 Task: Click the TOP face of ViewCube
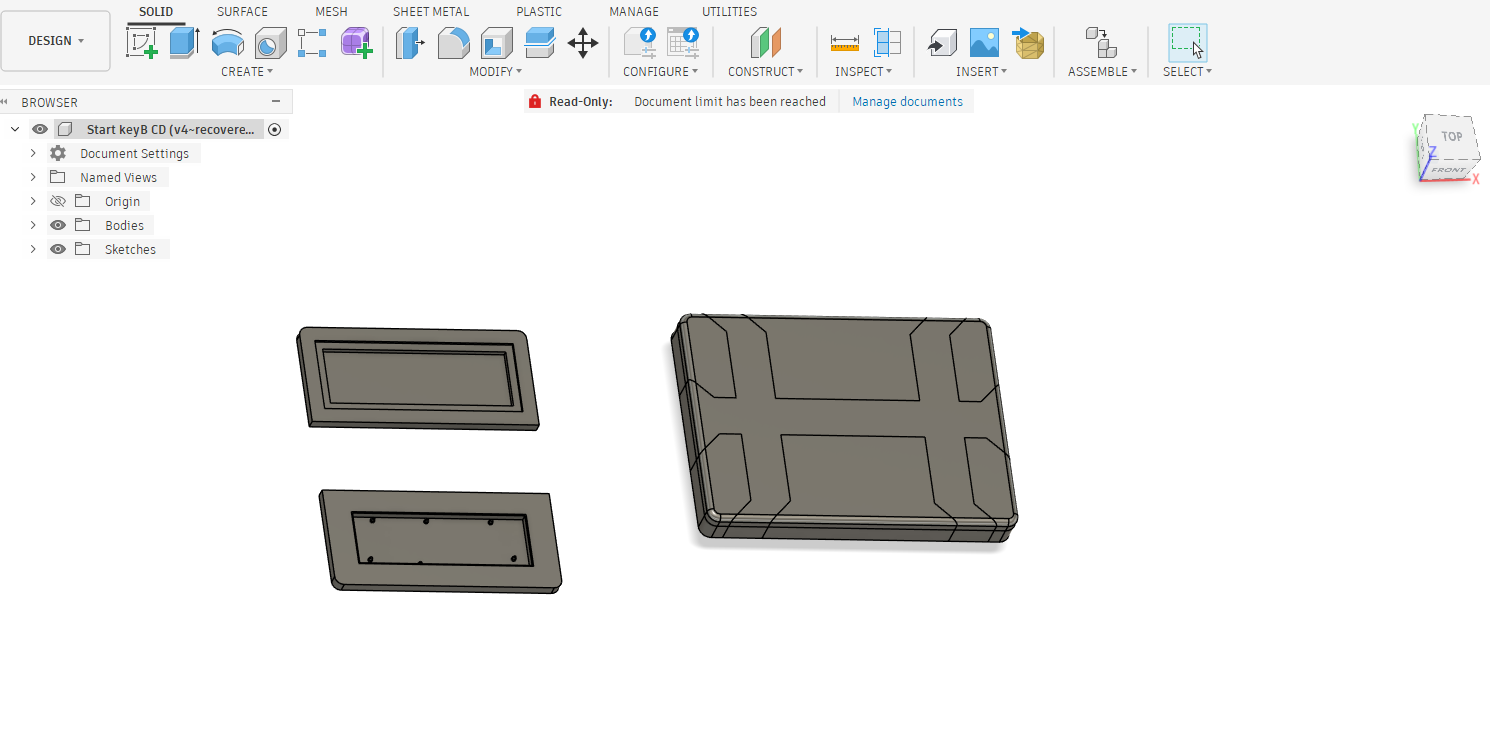[x=1451, y=137]
